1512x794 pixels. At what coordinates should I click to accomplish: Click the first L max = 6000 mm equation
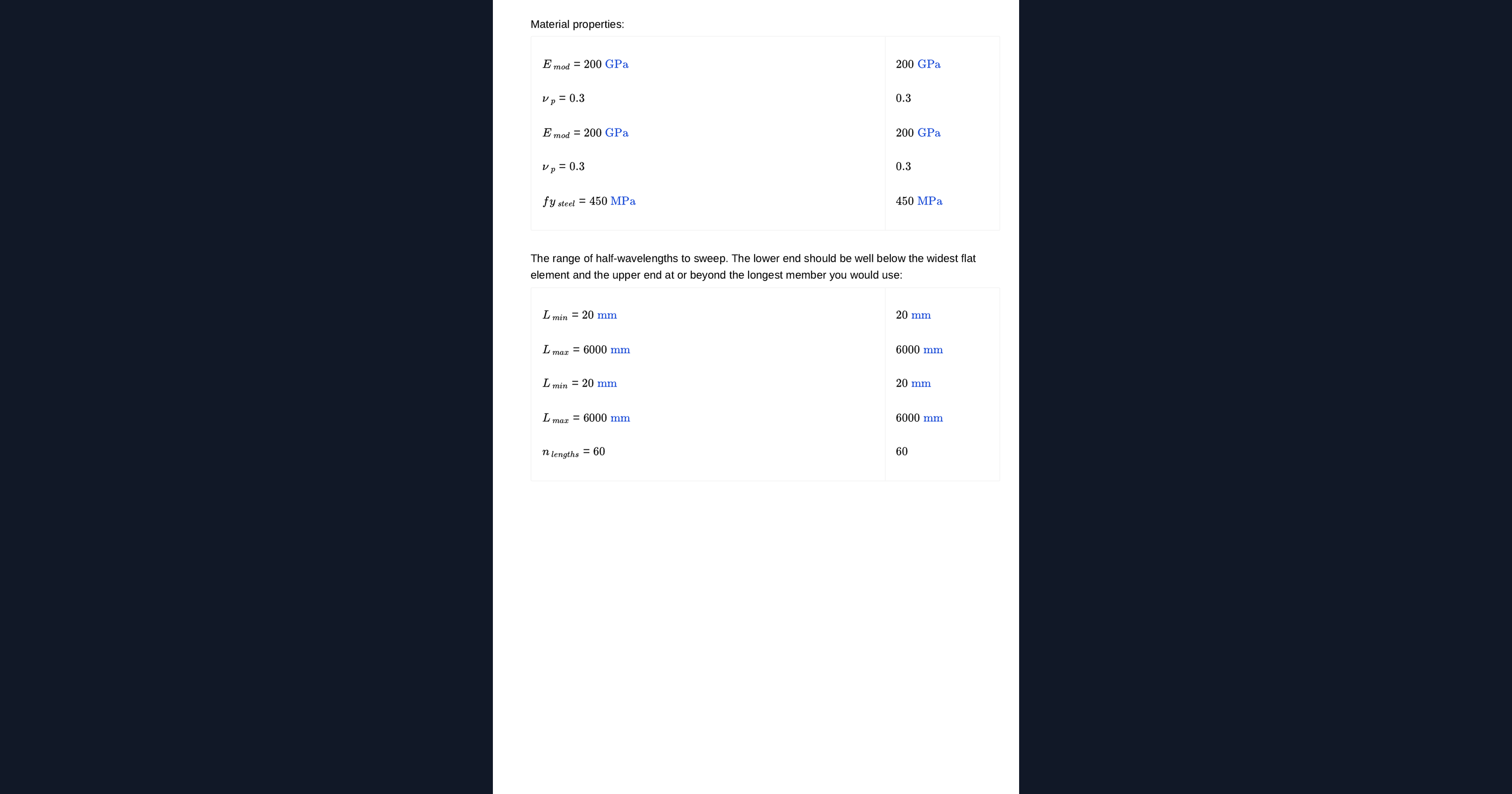click(586, 350)
